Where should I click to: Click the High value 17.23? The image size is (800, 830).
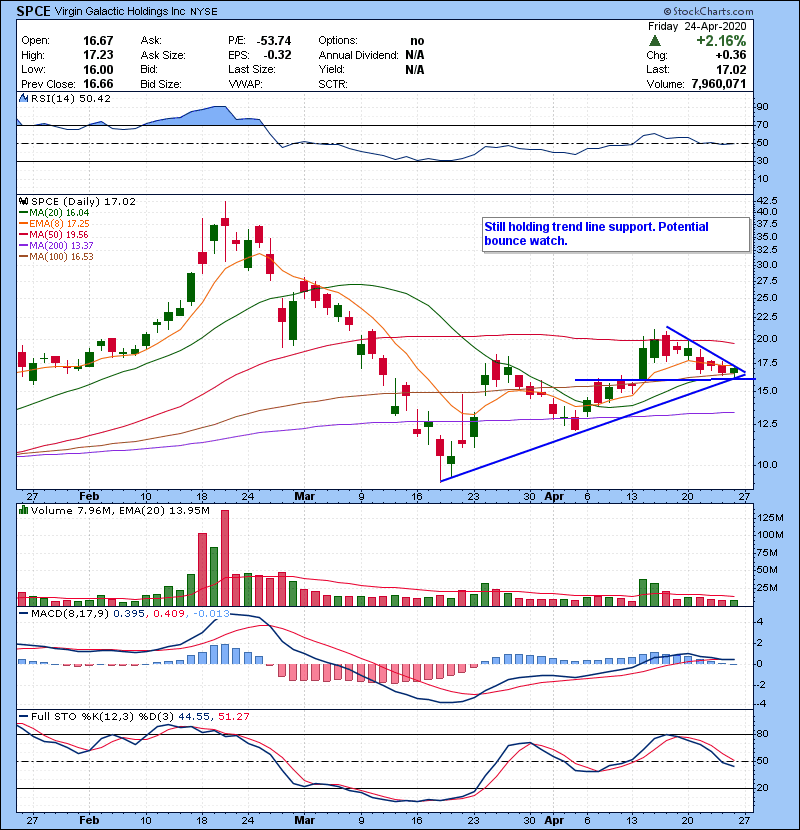click(98, 55)
